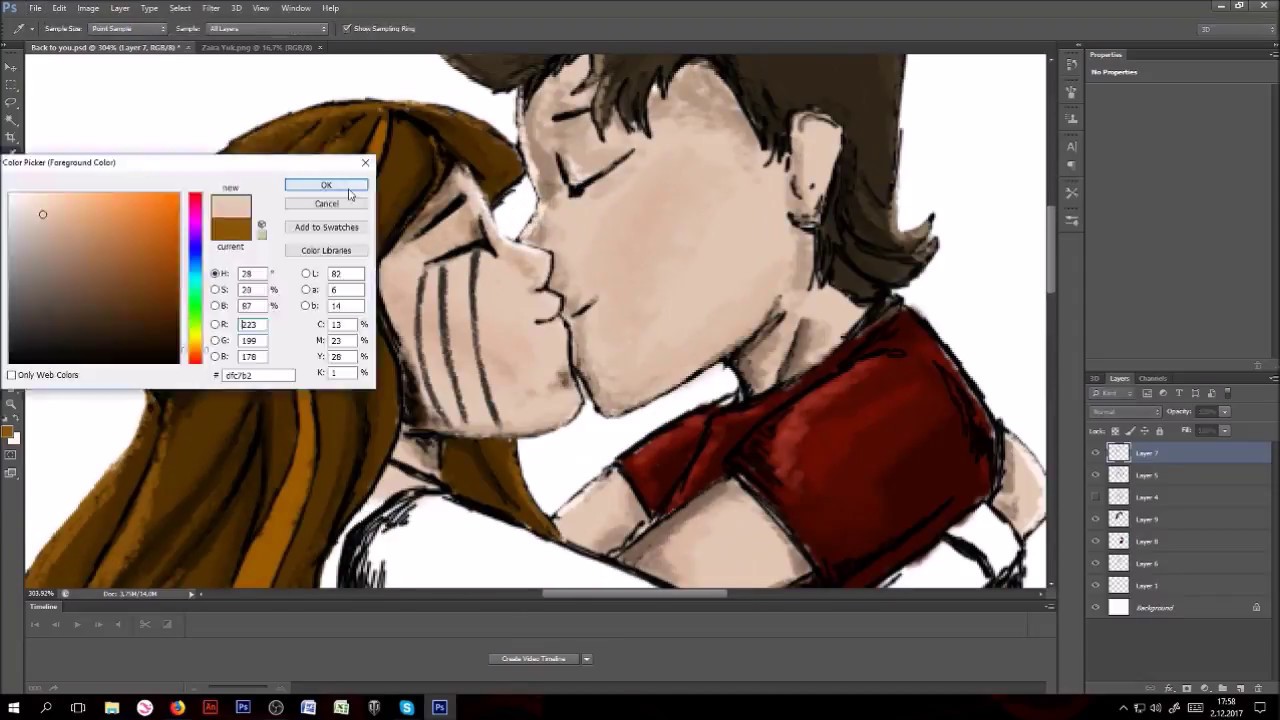The height and width of the screenshot is (720, 1280).
Task: Hide Layer 7 with its eye icon
Action: pyautogui.click(x=1095, y=453)
